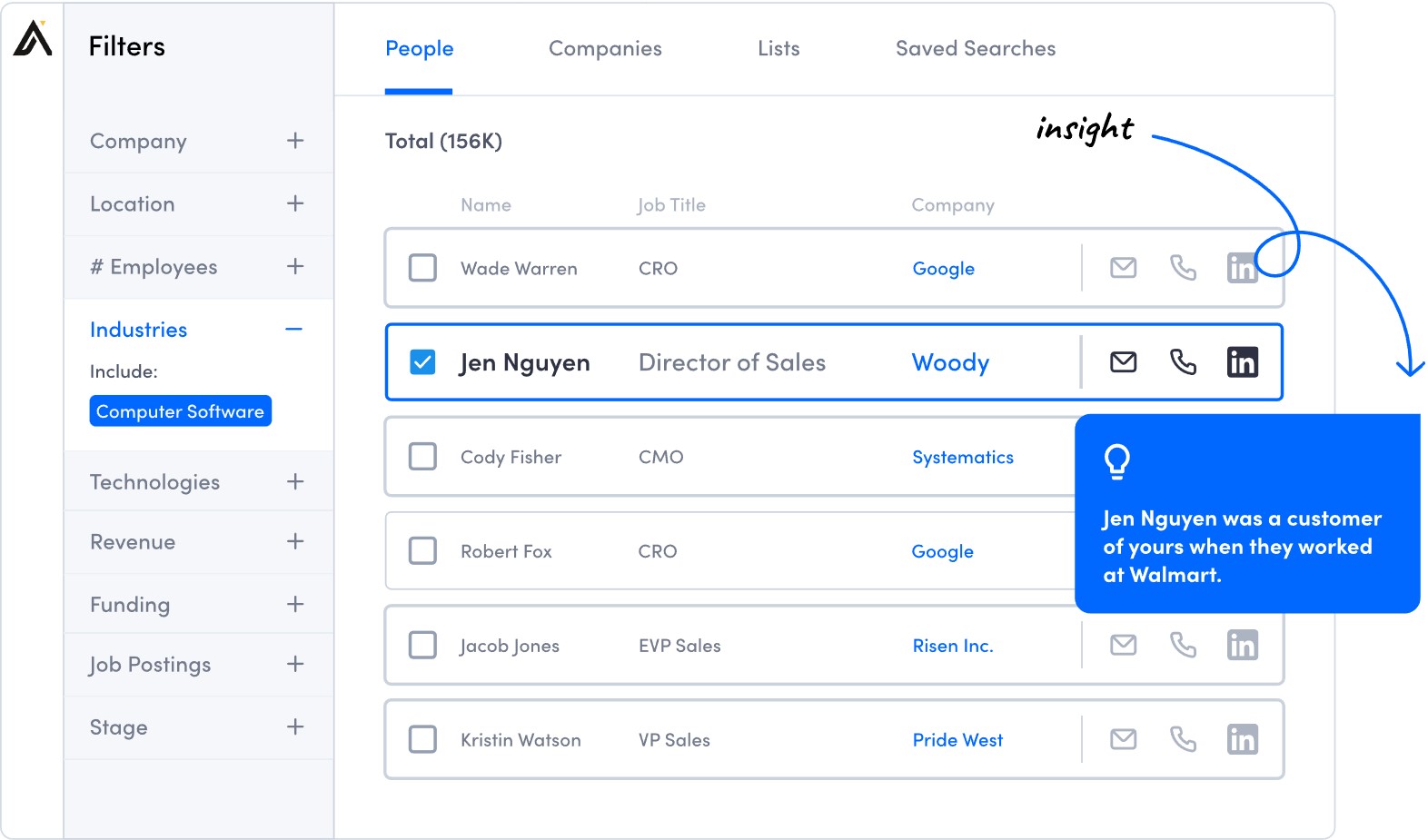Open Google company link for Robert Fox
The height and width of the screenshot is (840, 1428).
(x=943, y=552)
